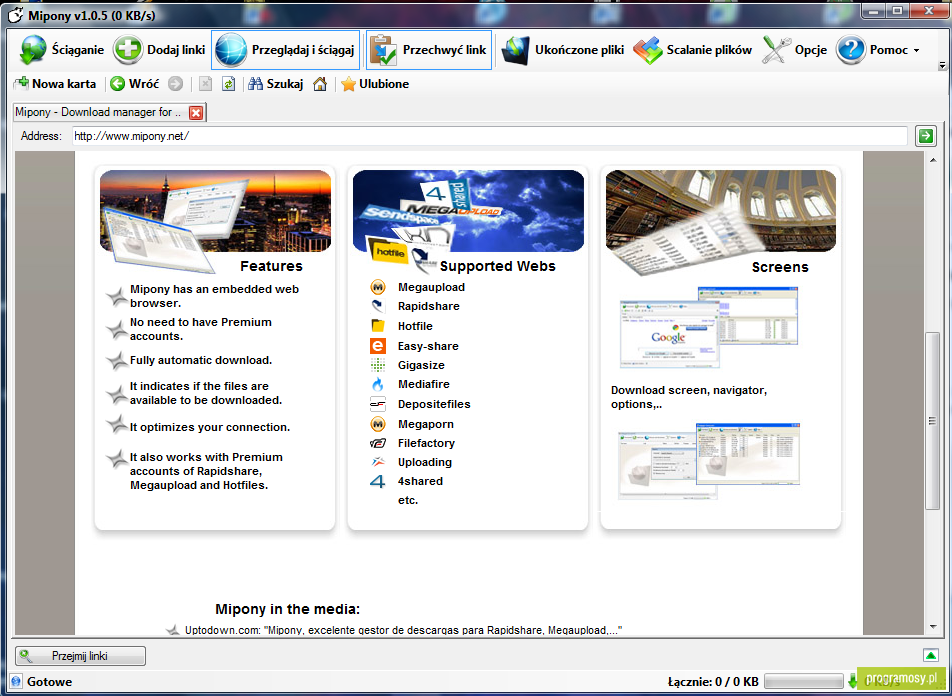This screenshot has height=696, width=952.
Task: Open Ukończone pliki list
Action: [563, 50]
